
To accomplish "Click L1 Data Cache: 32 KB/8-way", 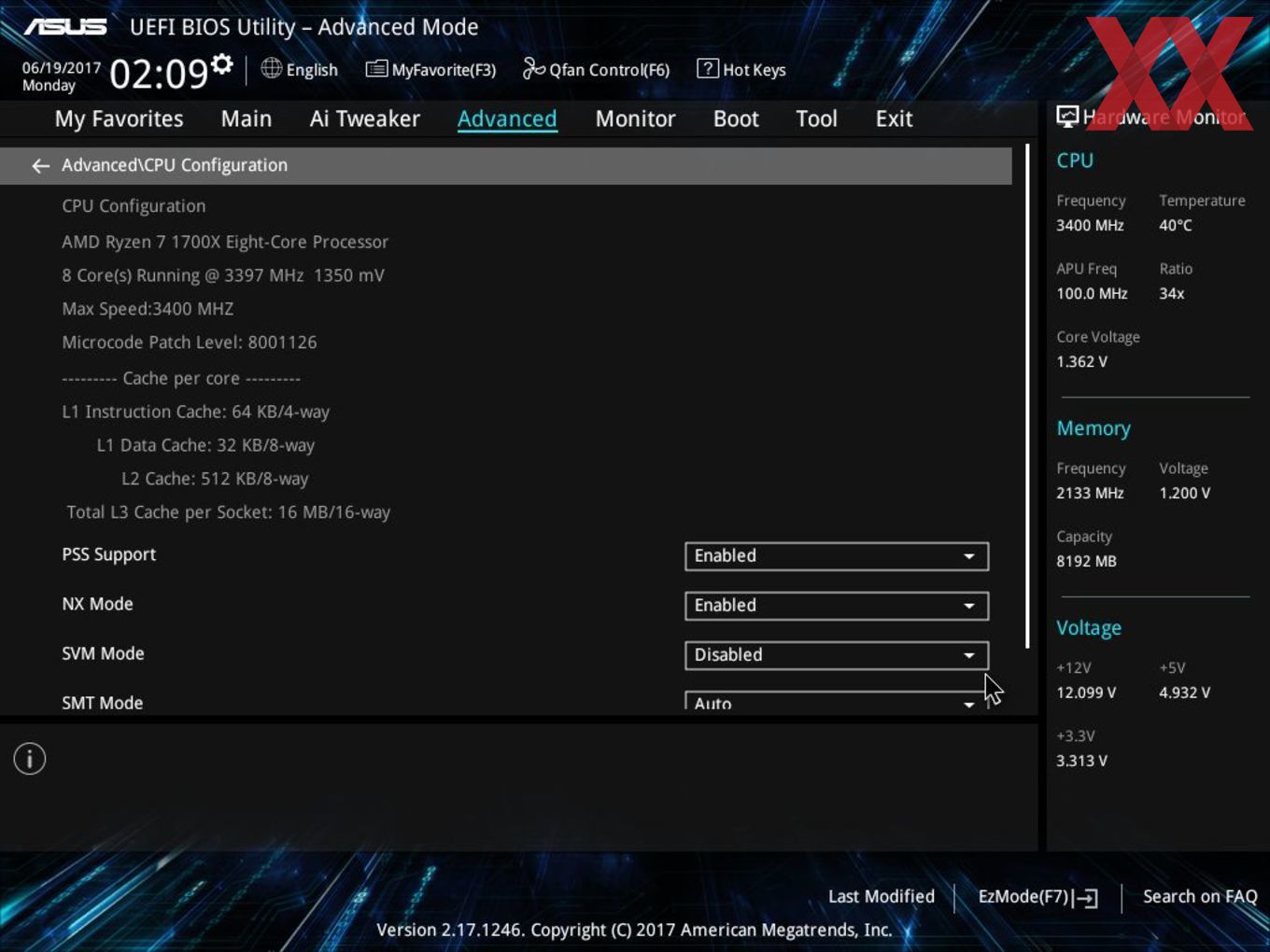I will click(x=205, y=445).
